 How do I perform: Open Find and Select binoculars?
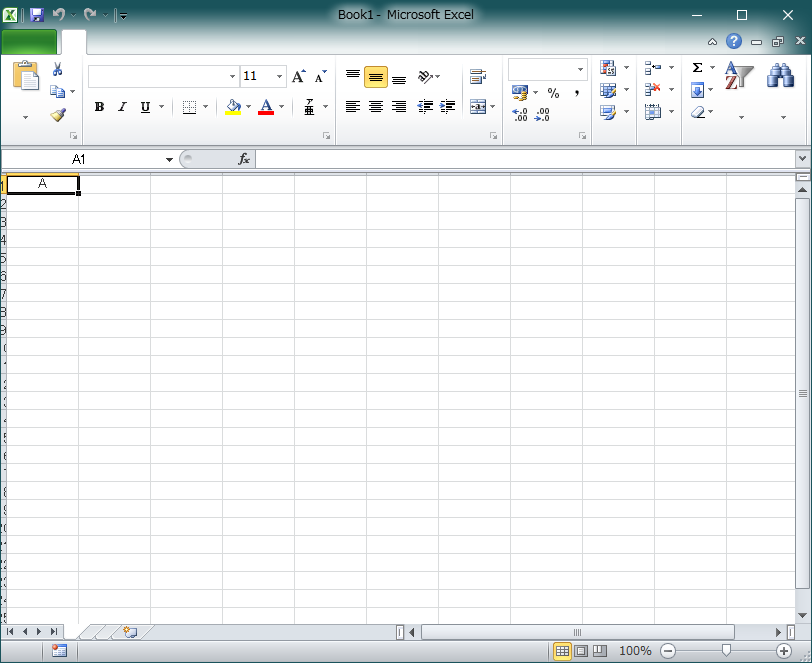pos(780,76)
